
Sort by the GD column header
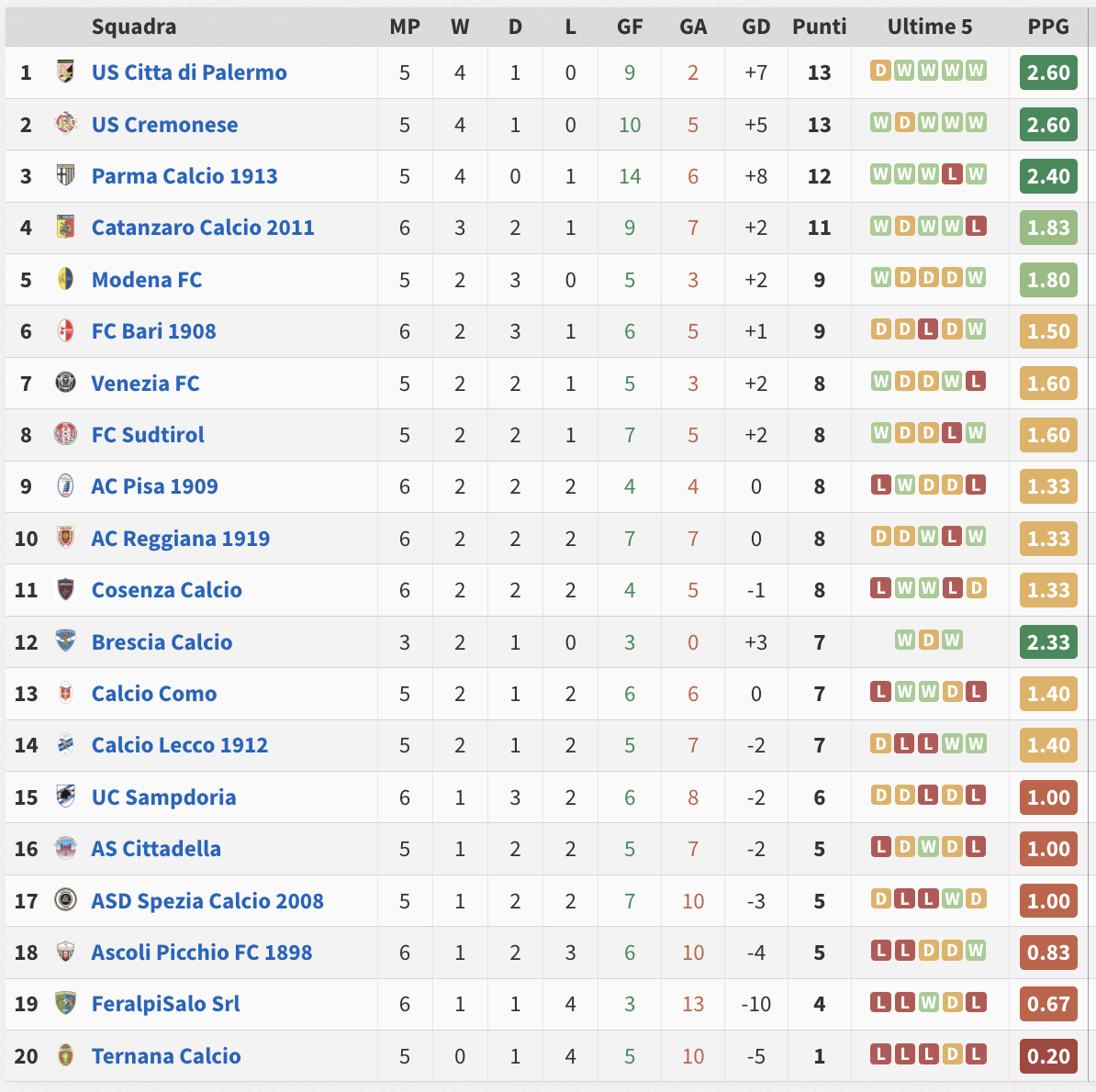tap(755, 27)
